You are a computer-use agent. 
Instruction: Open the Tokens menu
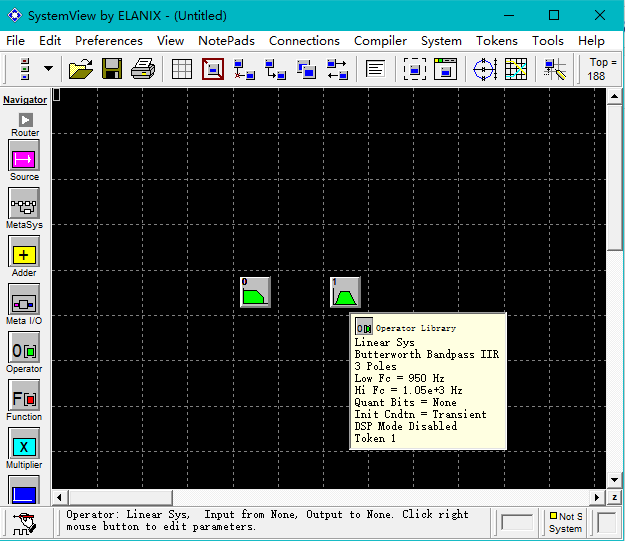(497, 41)
